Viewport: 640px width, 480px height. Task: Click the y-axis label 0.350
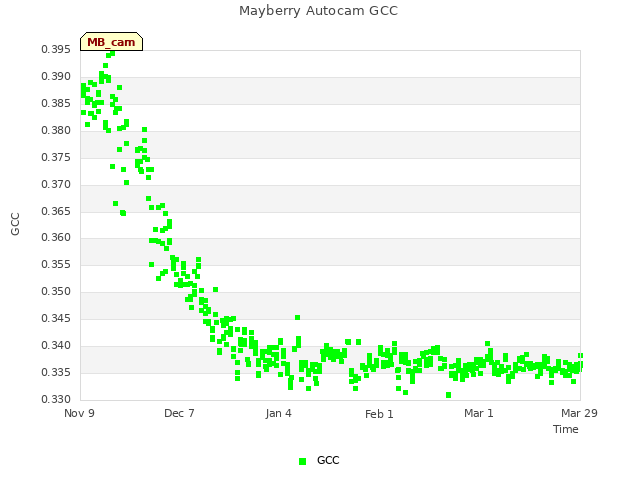coord(56,291)
